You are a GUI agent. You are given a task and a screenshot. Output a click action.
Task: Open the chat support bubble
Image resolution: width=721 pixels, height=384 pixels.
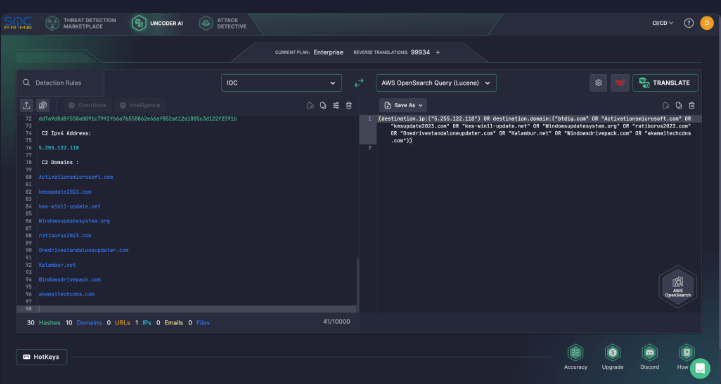click(700, 368)
